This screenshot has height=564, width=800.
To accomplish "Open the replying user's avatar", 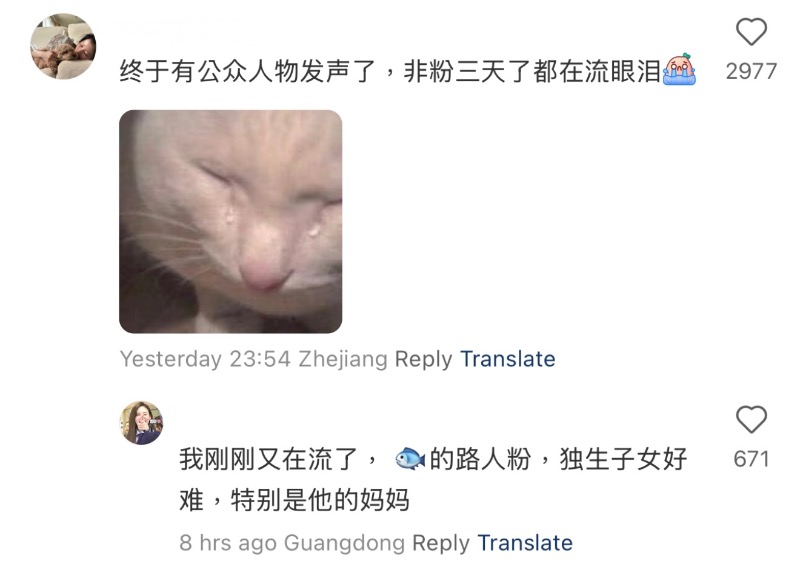I will pos(141,423).
